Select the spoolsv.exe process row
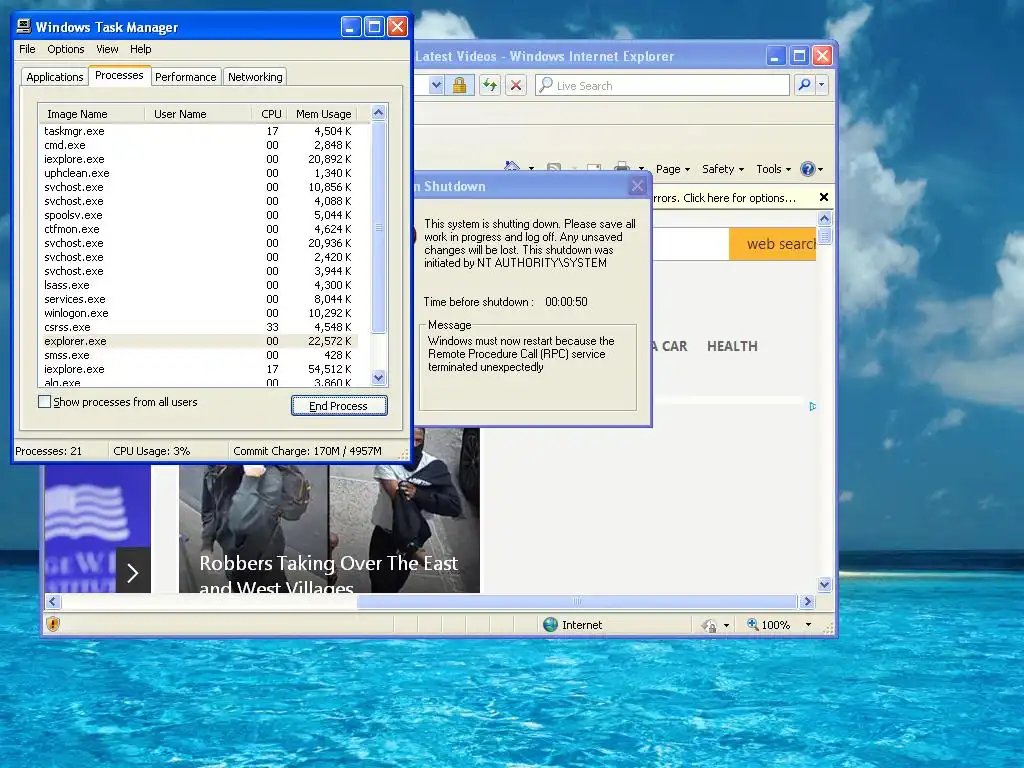Viewport: 1024px width, 768px height. click(x=199, y=215)
